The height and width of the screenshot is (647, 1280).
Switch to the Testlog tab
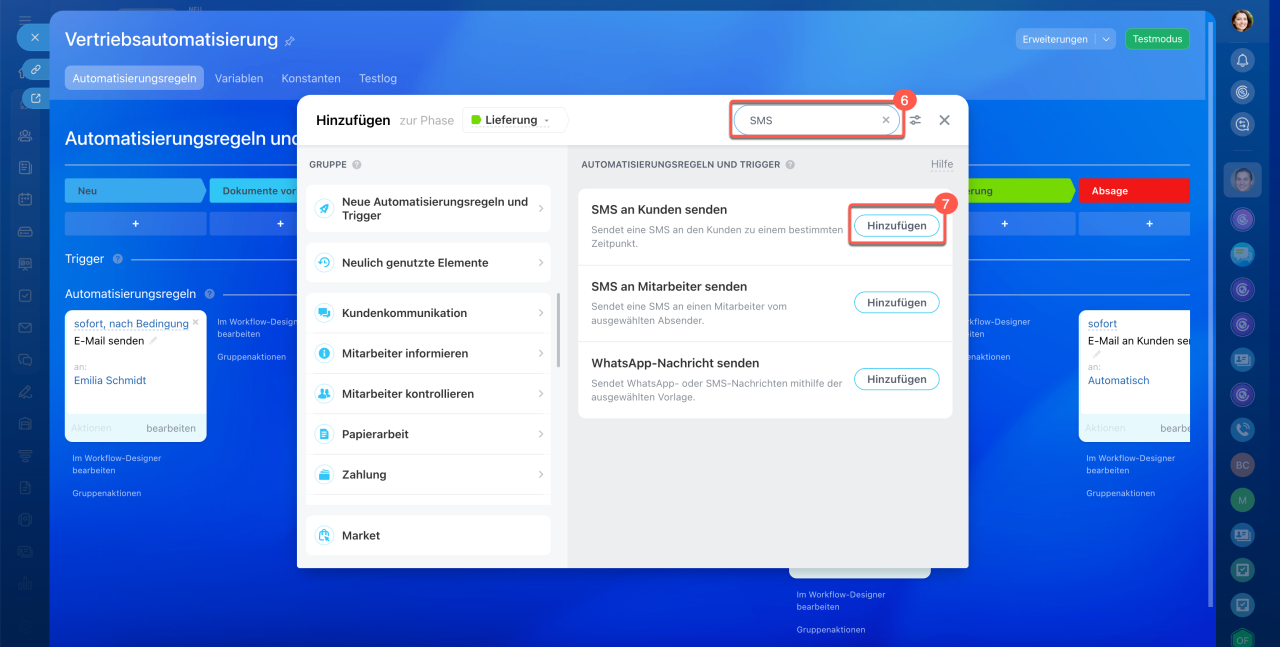pos(378,78)
